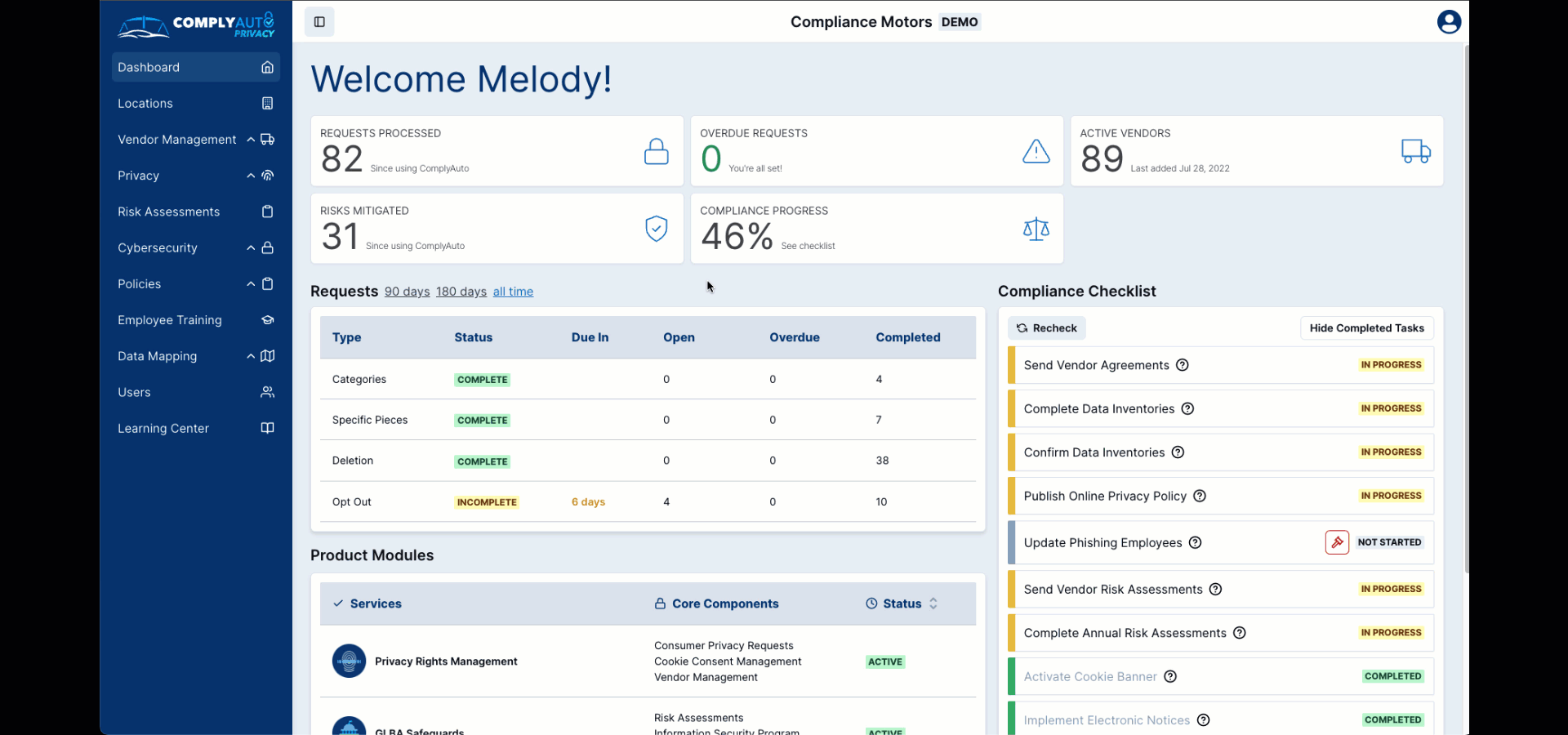Sort modules by the Status column arrows
The image size is (1568, 735).
pos(933,604)
